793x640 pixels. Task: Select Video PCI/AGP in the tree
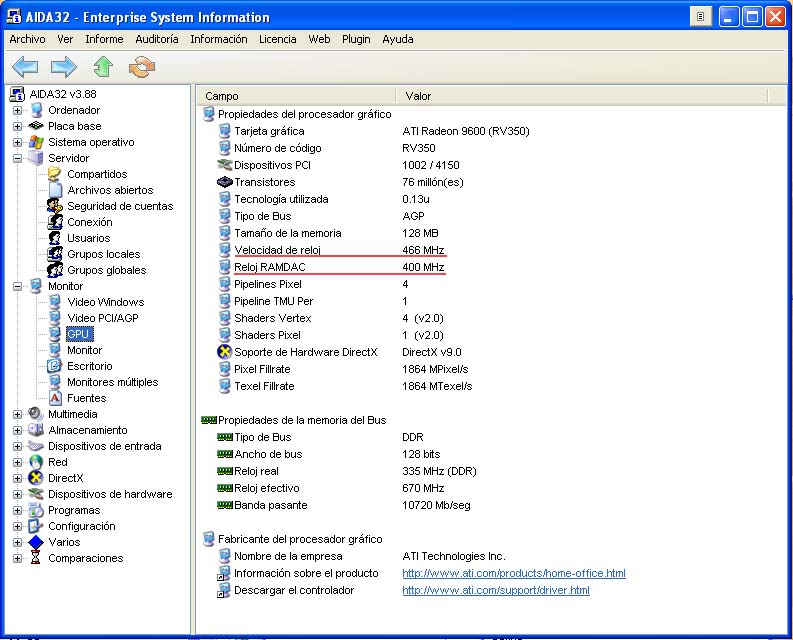(105, 318)
